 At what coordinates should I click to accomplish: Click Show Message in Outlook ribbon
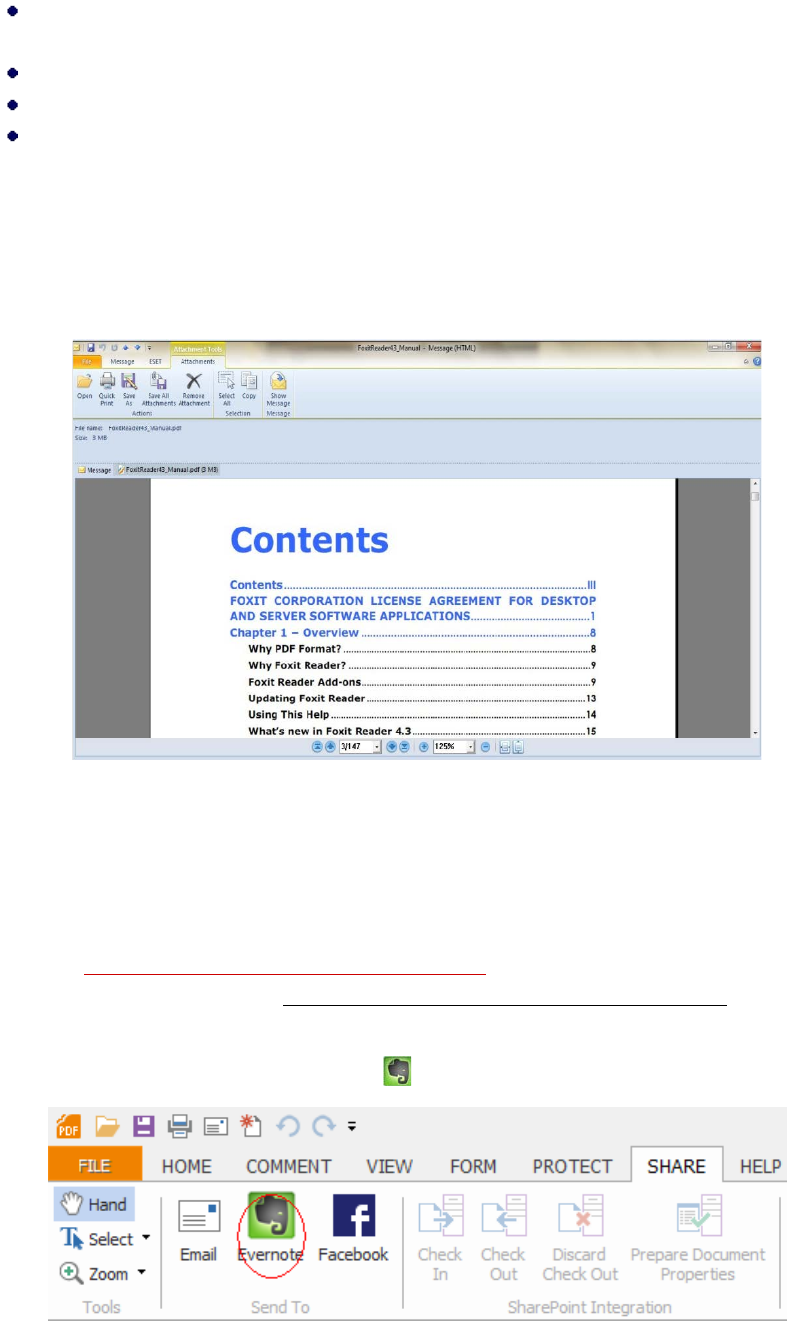pos(278,389)
